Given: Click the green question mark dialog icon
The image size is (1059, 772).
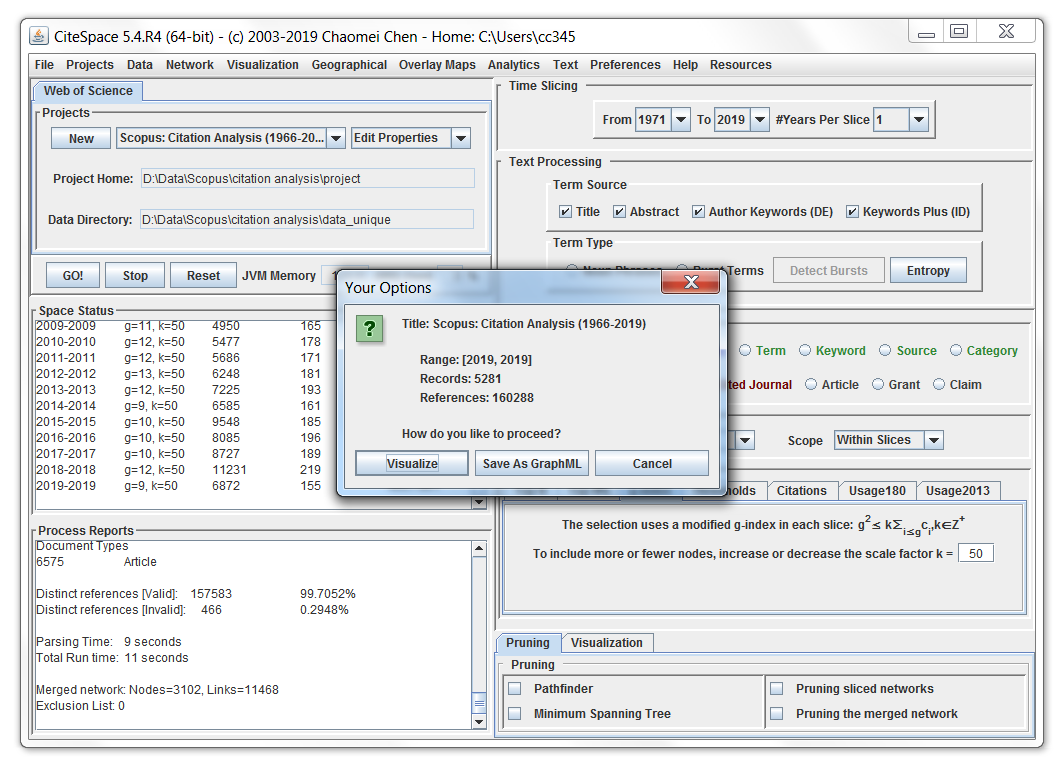Looking at the screenshot, I should click(369, 329).
